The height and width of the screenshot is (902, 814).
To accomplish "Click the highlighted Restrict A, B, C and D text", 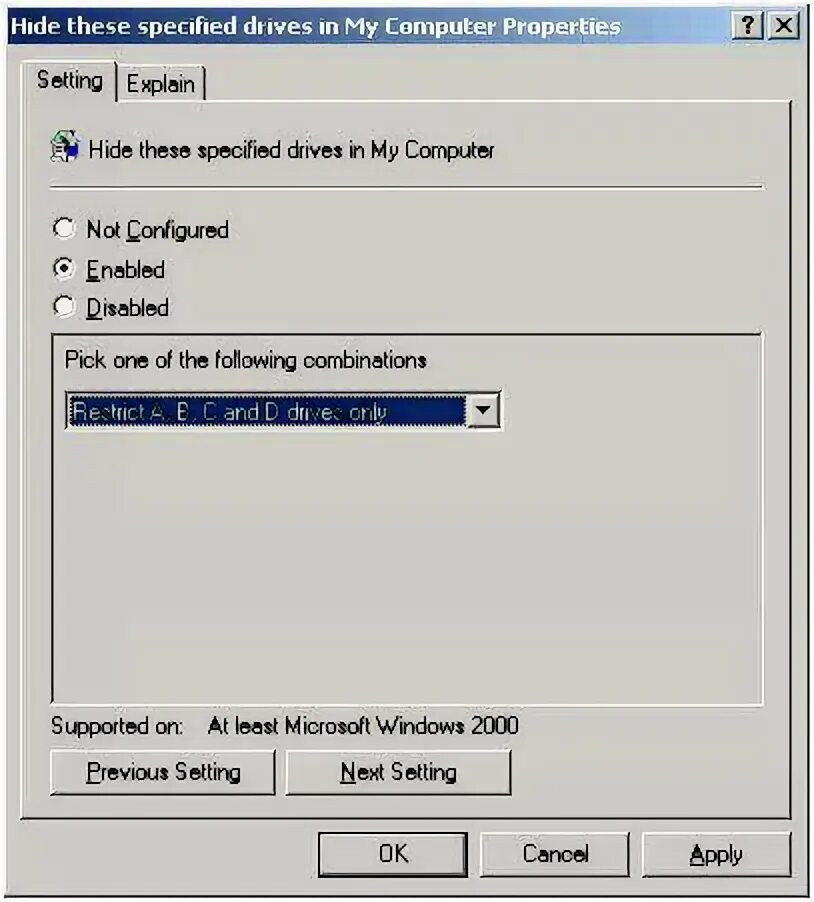I will coord(230,411).
